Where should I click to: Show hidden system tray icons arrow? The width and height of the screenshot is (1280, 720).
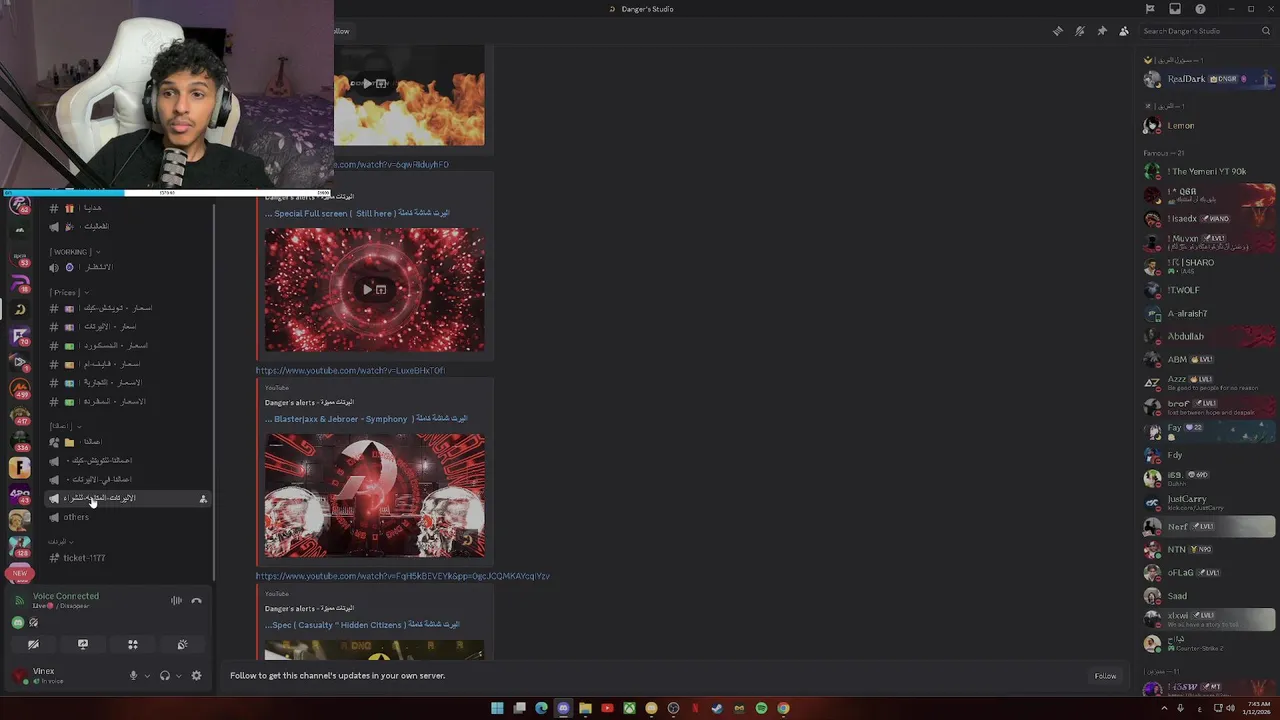click(1165, 708)
